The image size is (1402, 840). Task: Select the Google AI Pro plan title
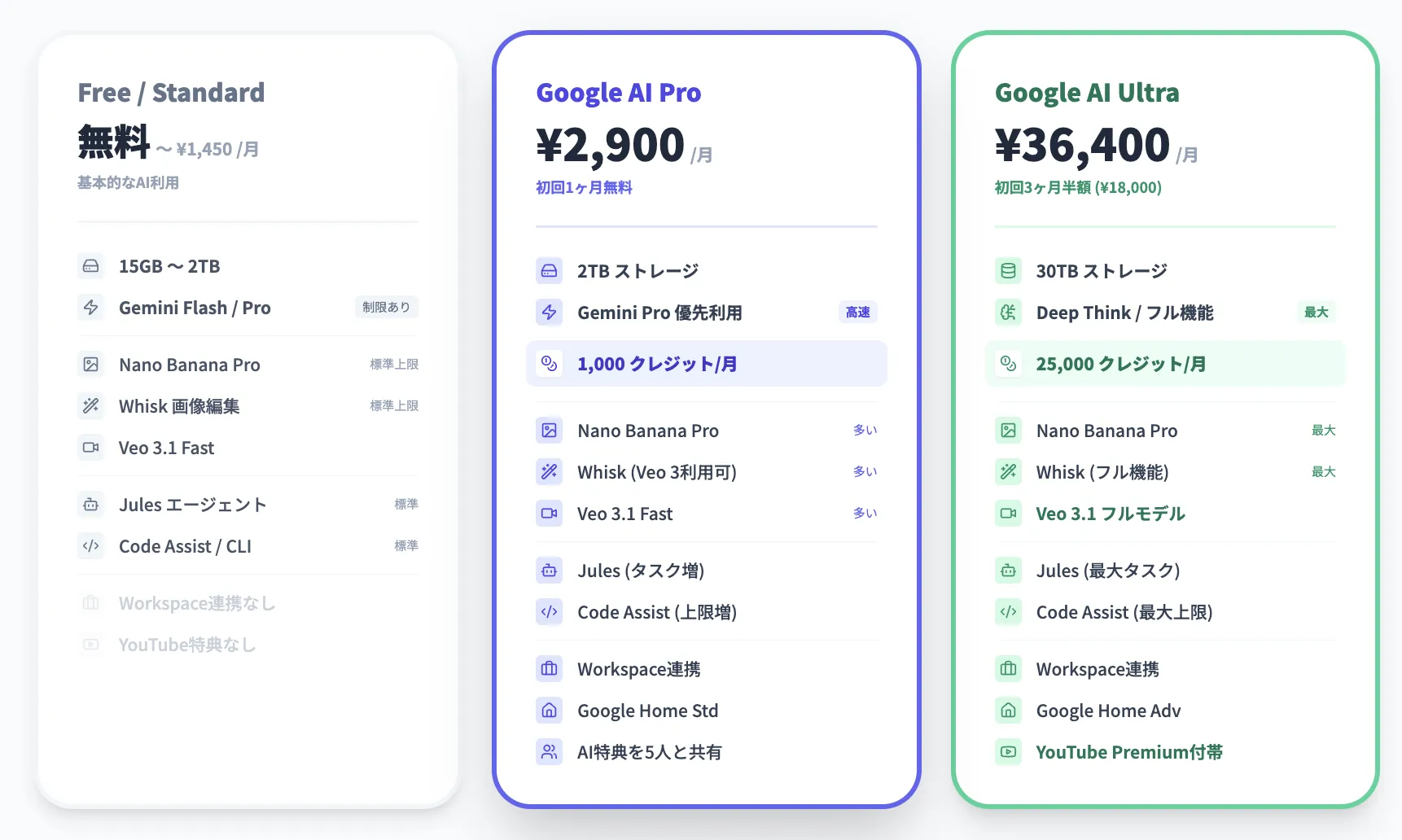pyautogui.click(x=619, y=92)
